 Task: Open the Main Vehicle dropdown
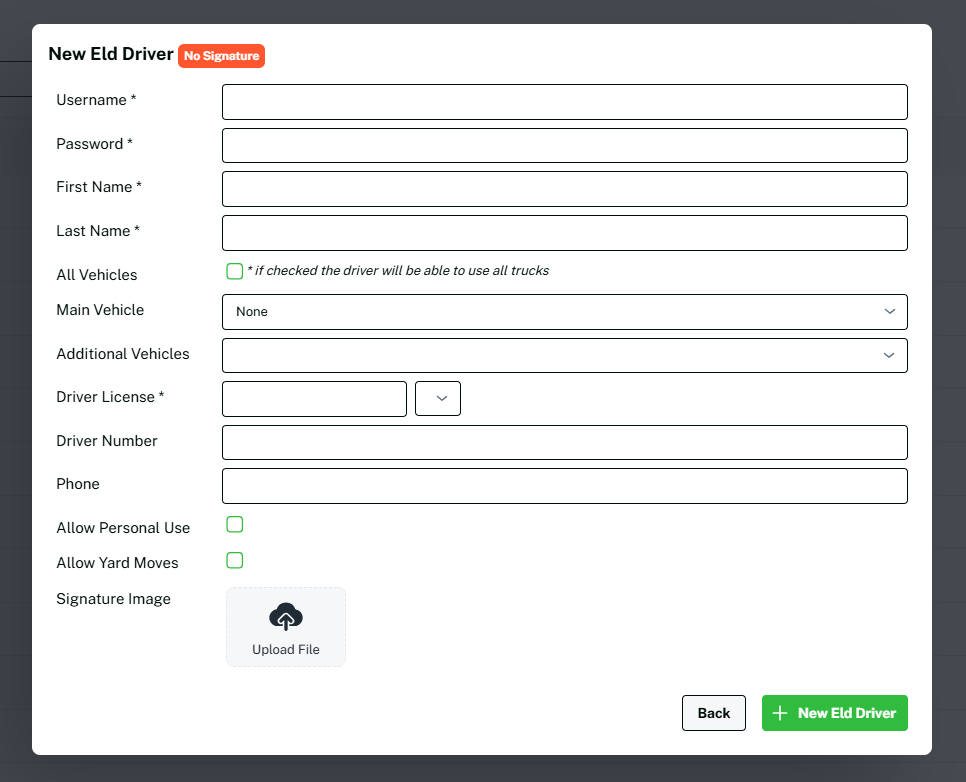coord(564,312)
